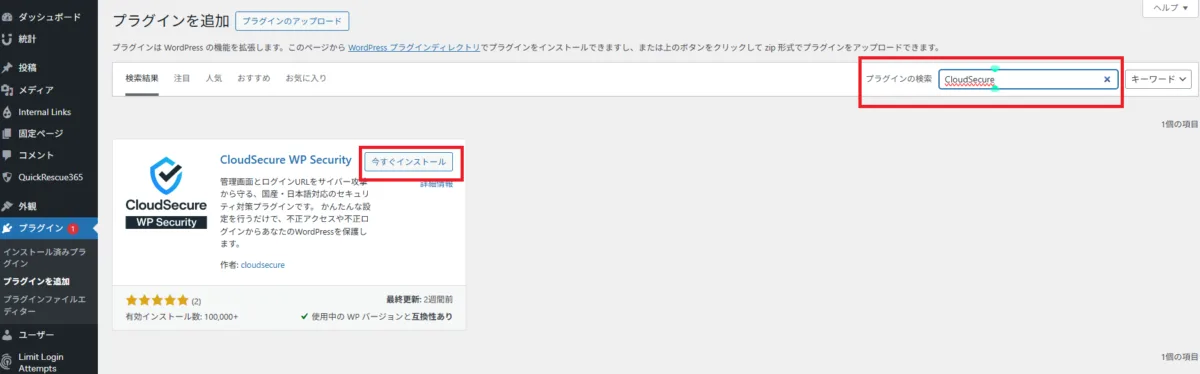This screenshot has width=1200, height=374.
Task: Click the comment bubble icon beside コメント
Action: tap(8, 155)
